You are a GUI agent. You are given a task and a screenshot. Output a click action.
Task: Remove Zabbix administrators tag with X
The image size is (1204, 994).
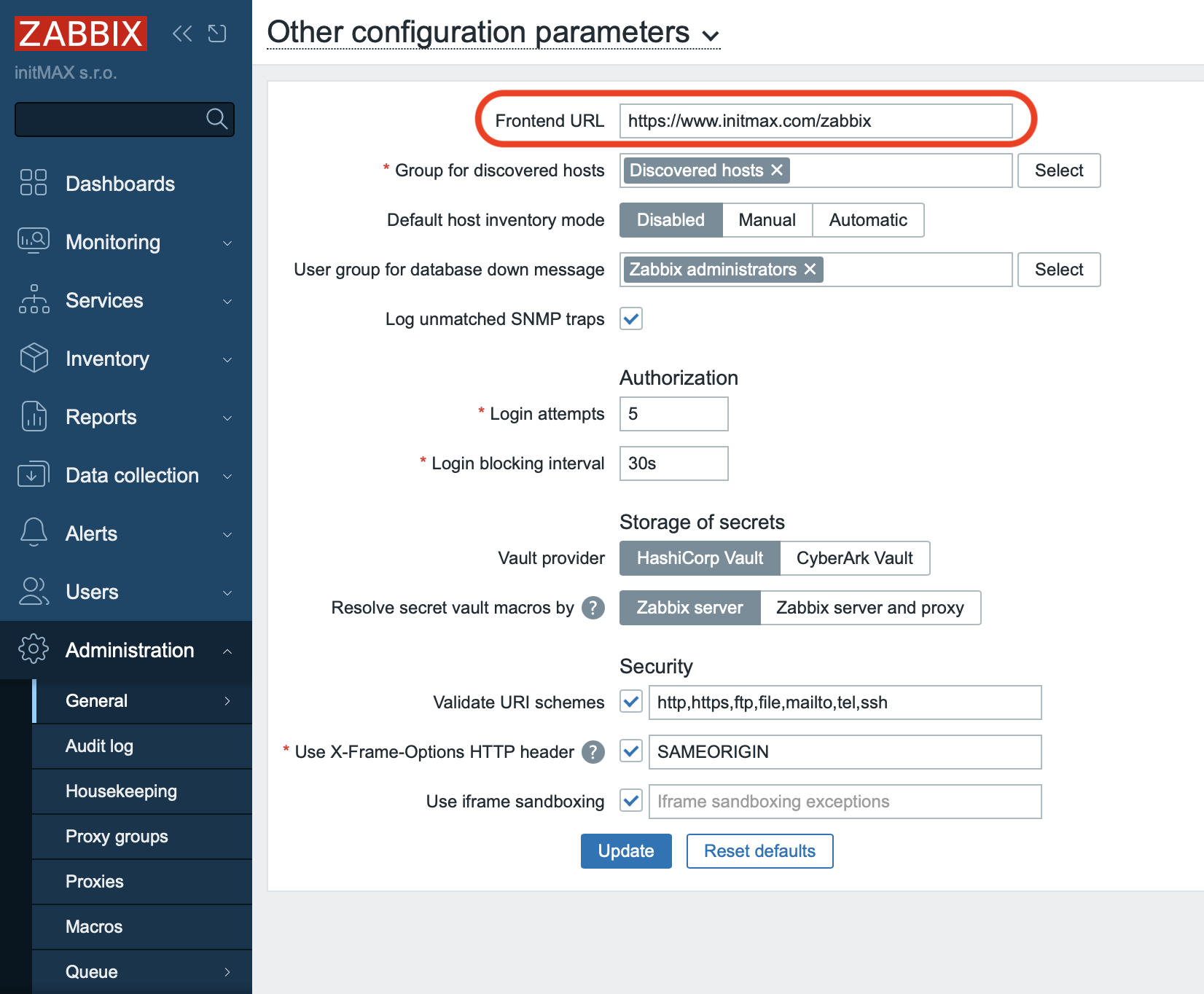pos(810,270)
